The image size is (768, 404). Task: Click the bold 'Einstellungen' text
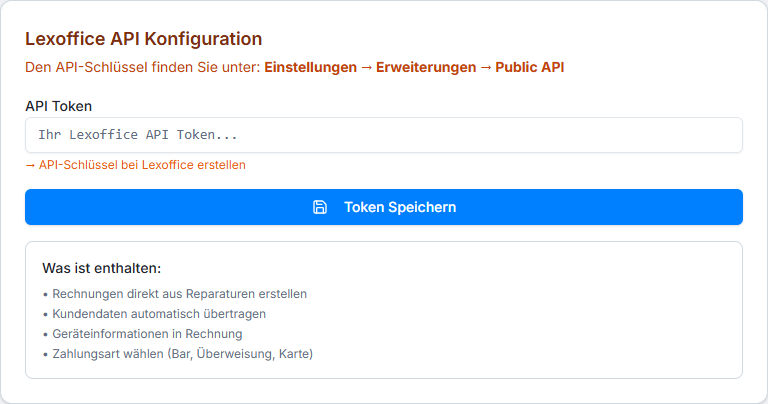pos(311,67)
